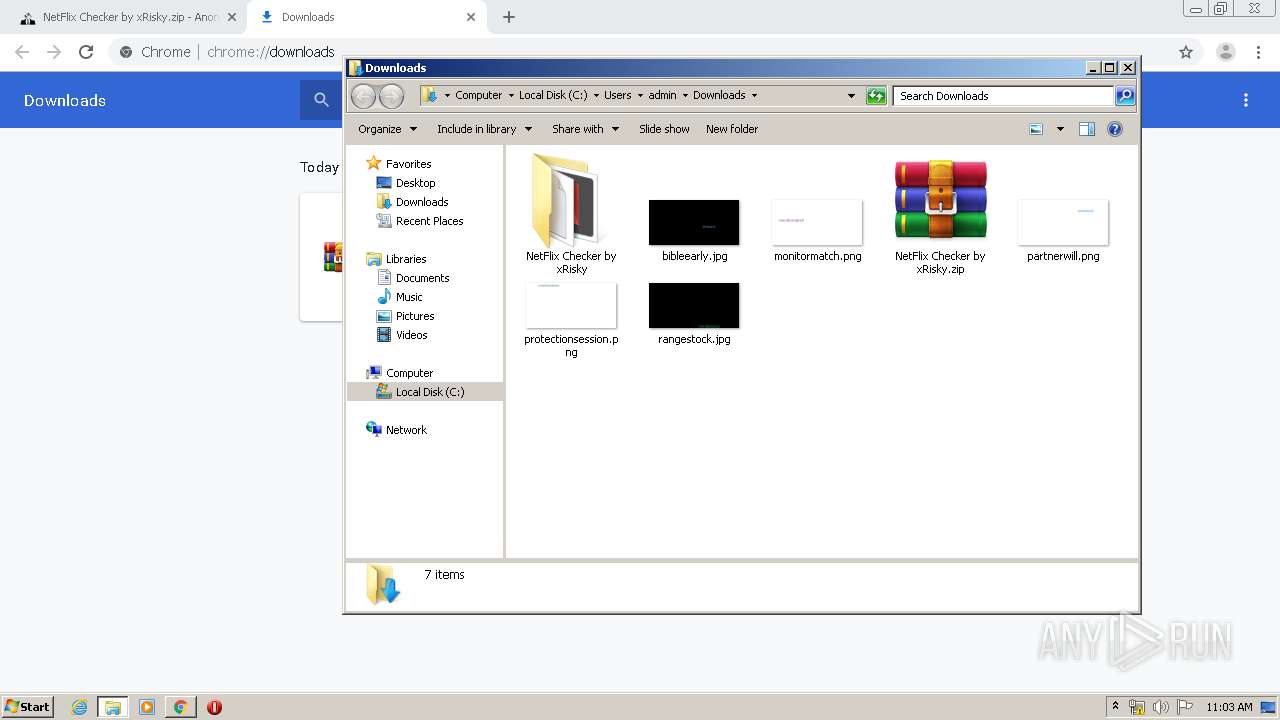
Task: Click Local Disk (C:) in address breadcrumb
Action: pyautogui.click(x=553, y=96)
